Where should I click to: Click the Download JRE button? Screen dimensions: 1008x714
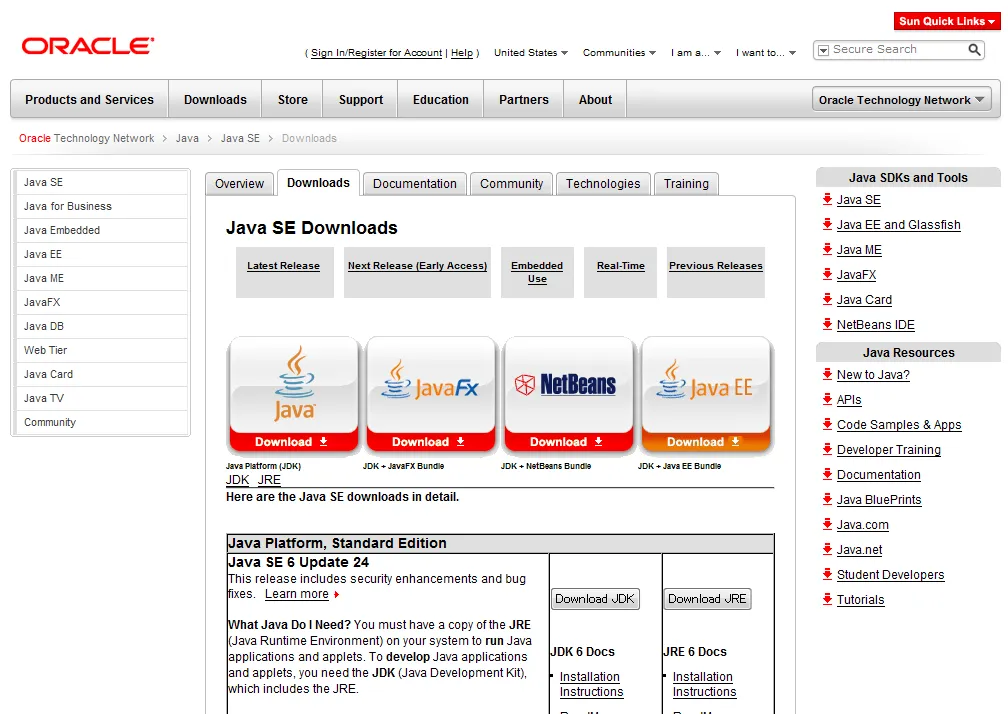tap(707, 599)
